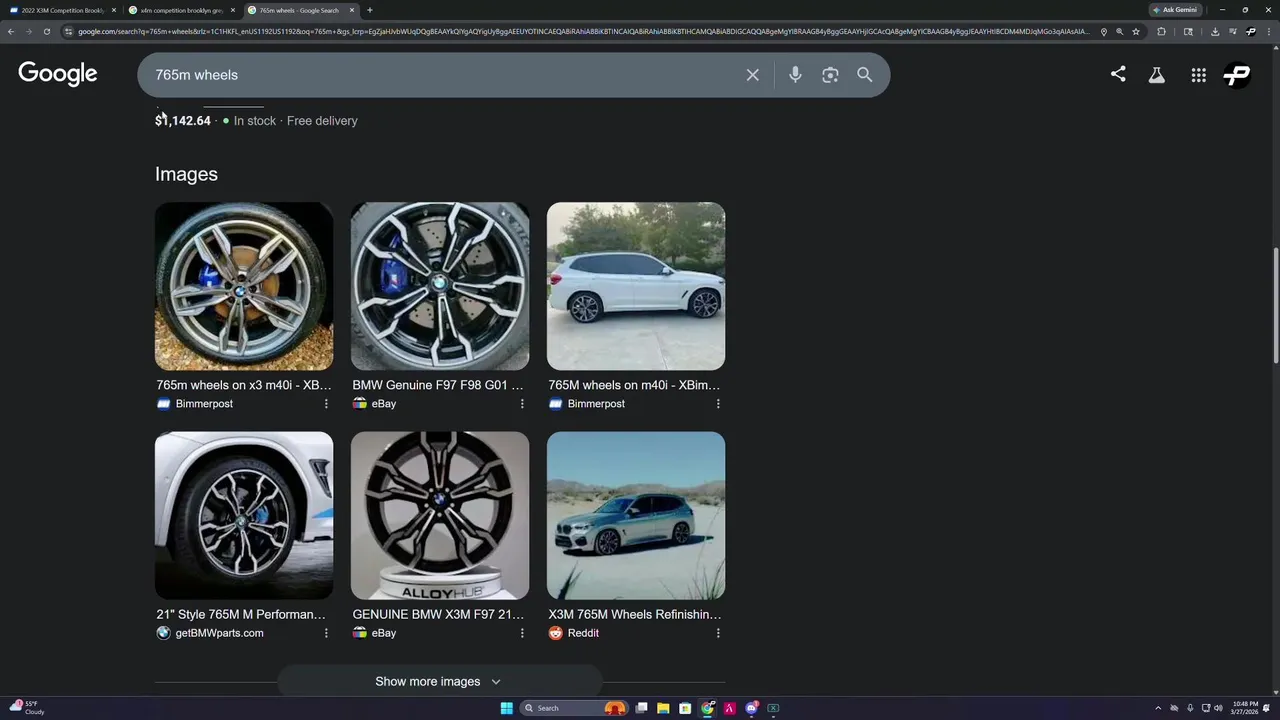Click the getBMWparts.com source label

point(219,633)
